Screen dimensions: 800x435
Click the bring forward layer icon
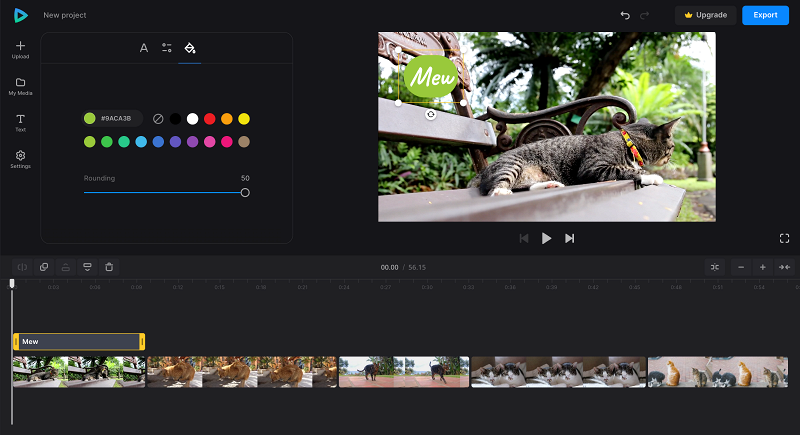tap(66, 267)
